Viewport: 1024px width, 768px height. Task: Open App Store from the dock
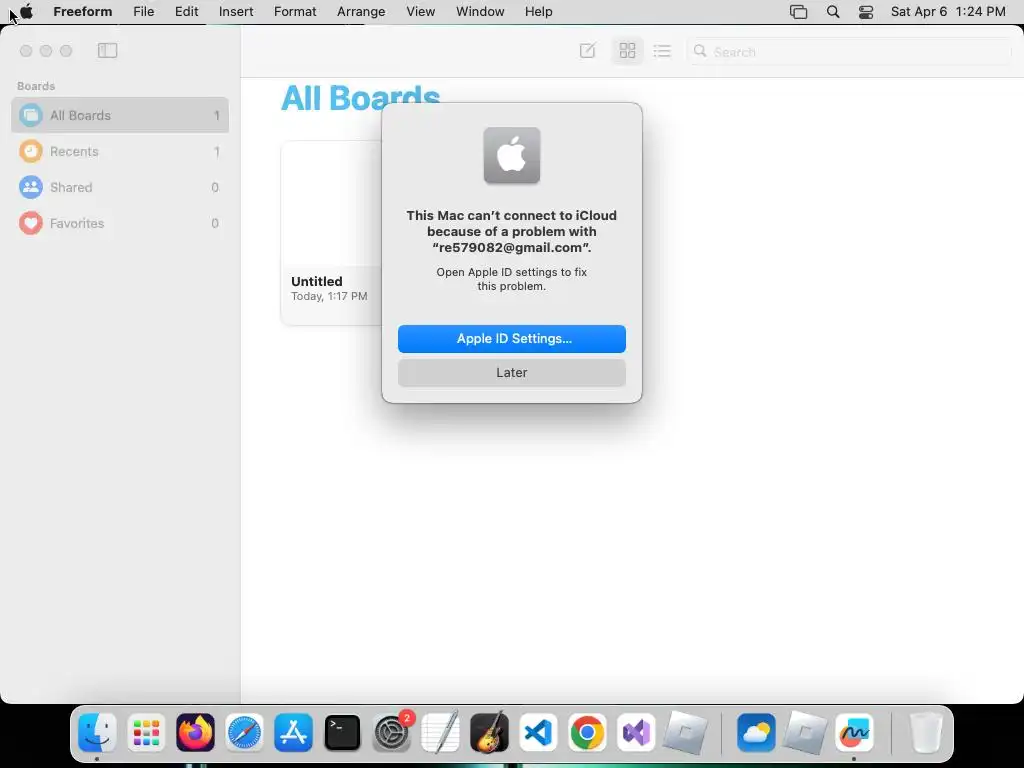[293, 732]
